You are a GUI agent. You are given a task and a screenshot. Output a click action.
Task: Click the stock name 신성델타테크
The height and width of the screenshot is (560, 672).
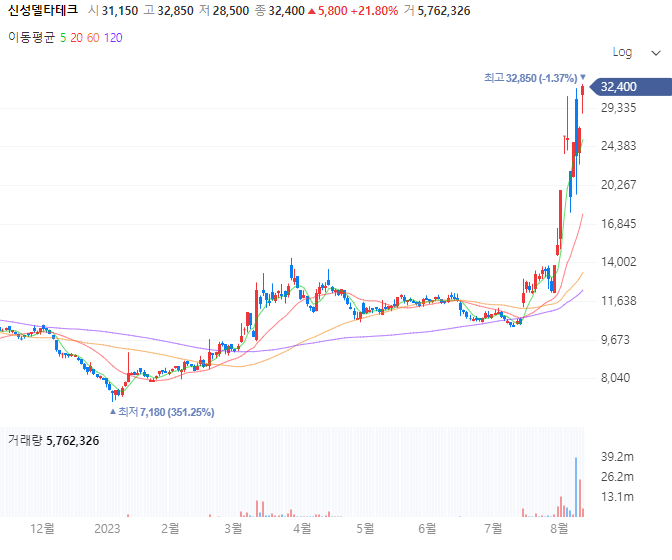point(43,10)
